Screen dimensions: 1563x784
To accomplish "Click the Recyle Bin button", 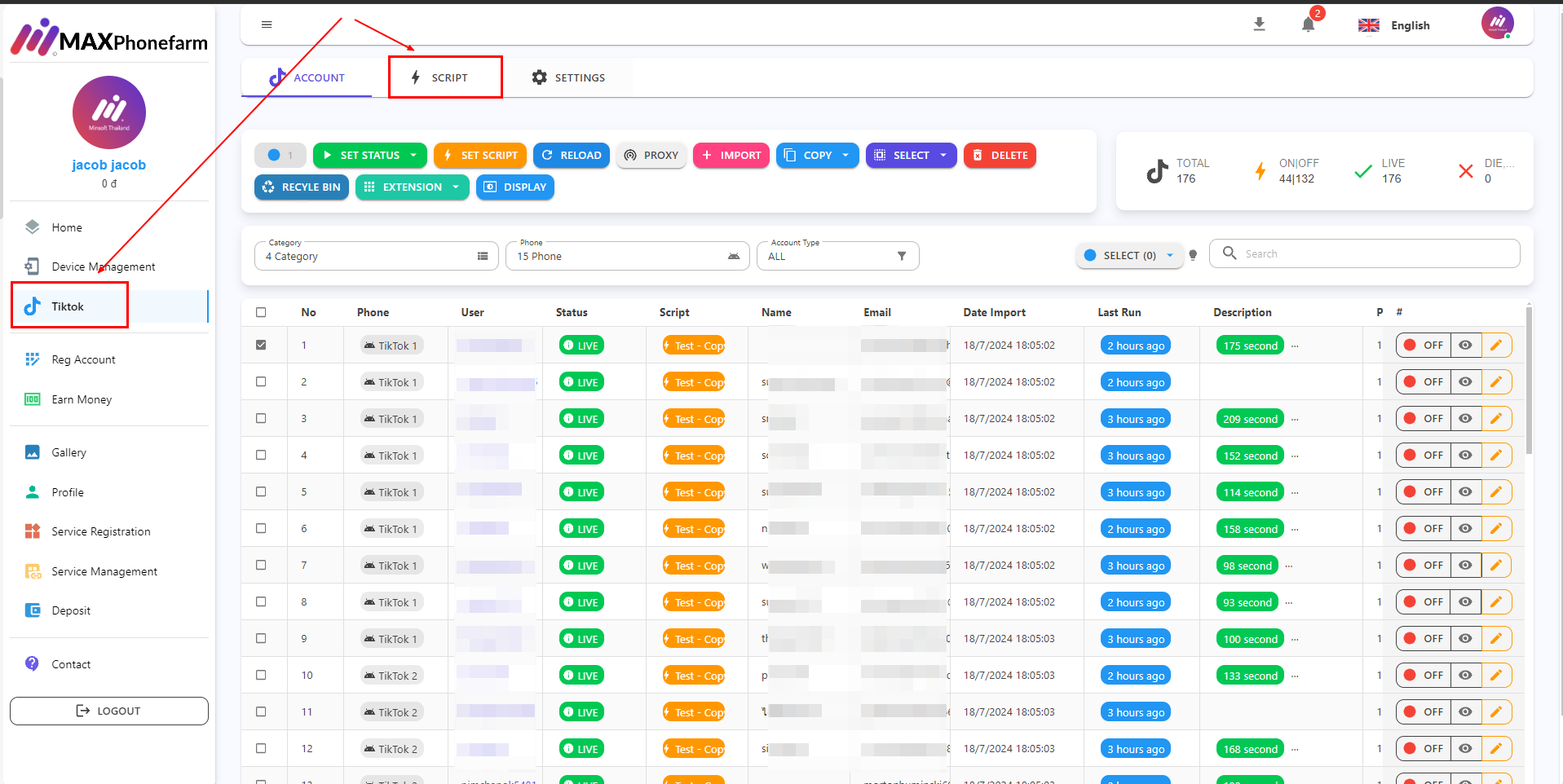I will [302, 187].
